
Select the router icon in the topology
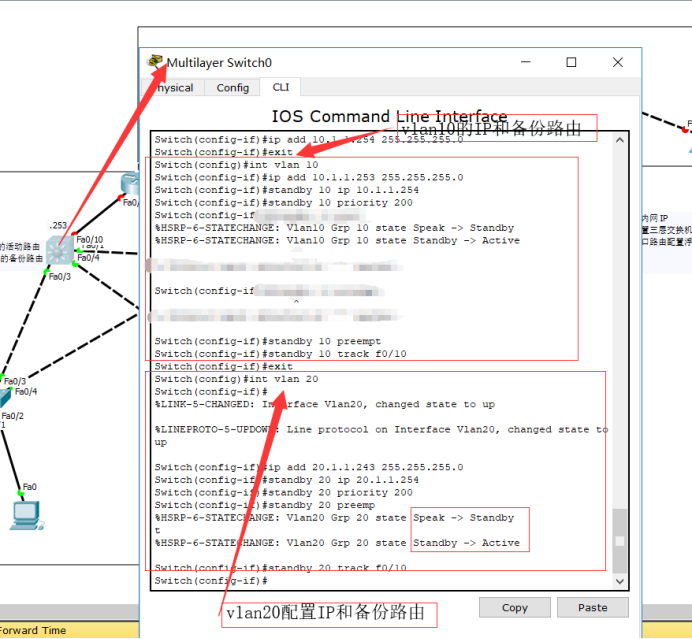(x=130, y=184)
